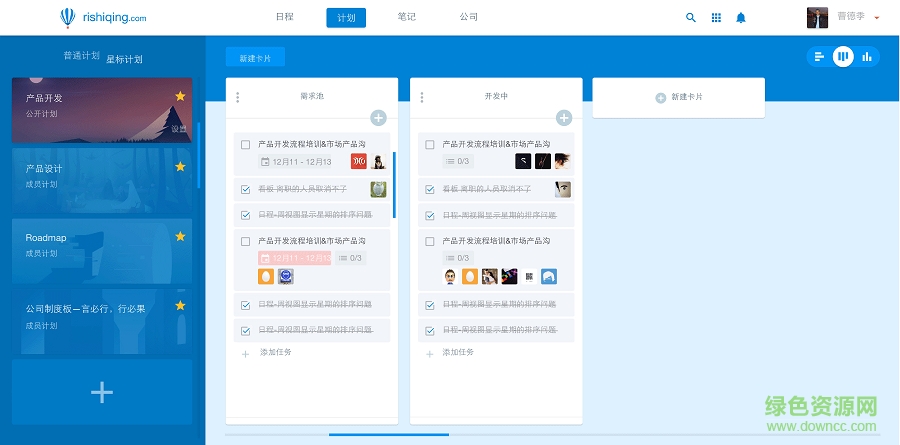The image size is (900, 445).
Task: Go to the 日程 tab
Action: (x=285, y=17)
